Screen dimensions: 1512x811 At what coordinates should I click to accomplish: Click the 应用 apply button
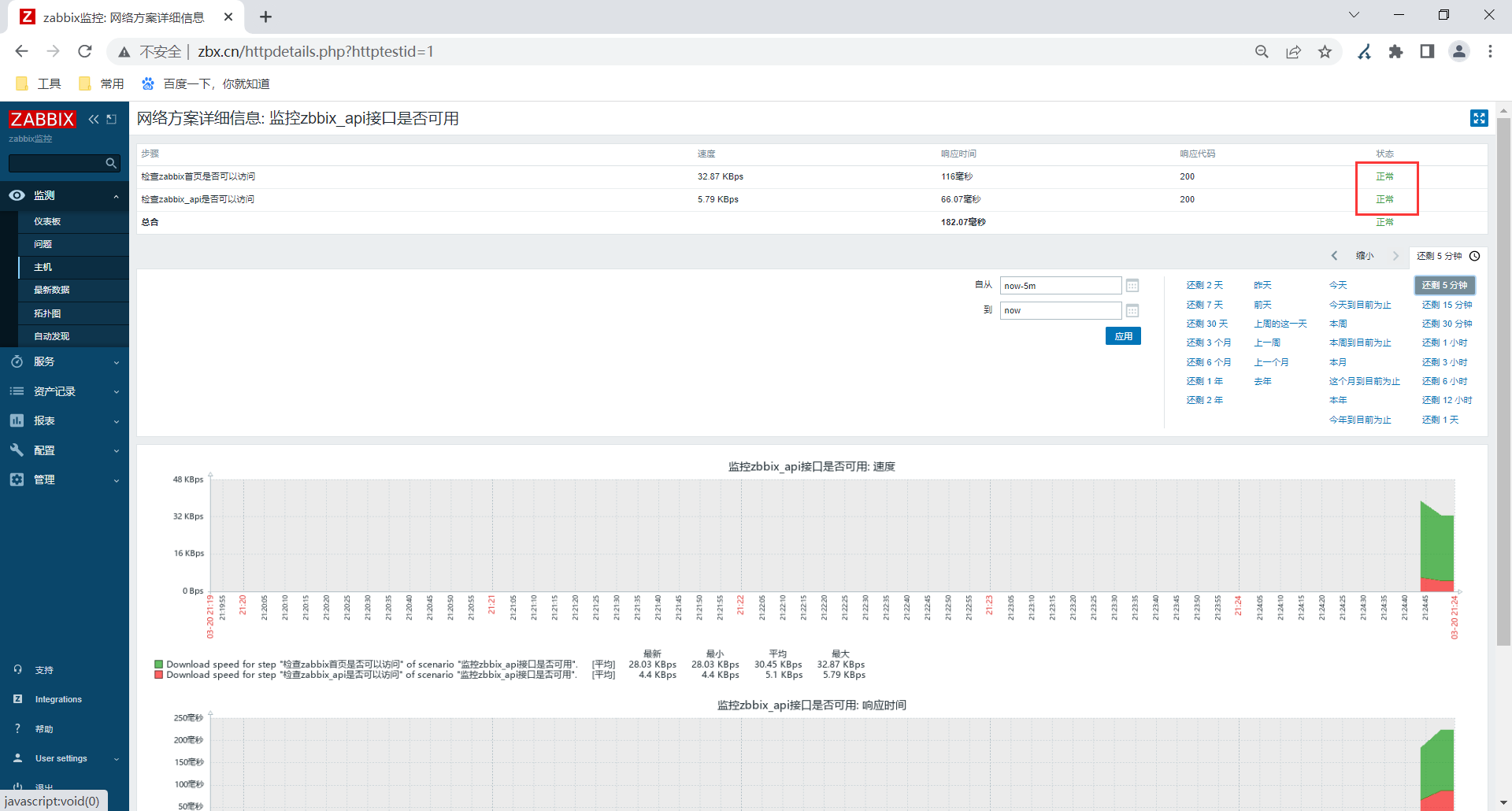point(1123,336)
